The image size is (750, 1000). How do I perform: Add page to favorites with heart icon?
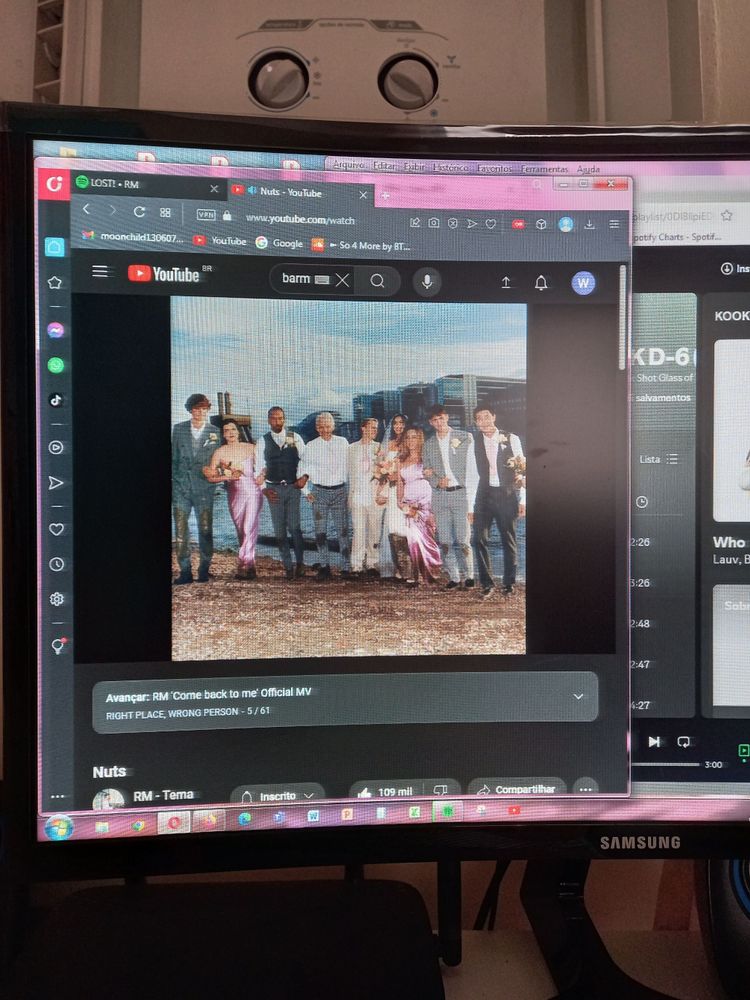click(490, 224)
